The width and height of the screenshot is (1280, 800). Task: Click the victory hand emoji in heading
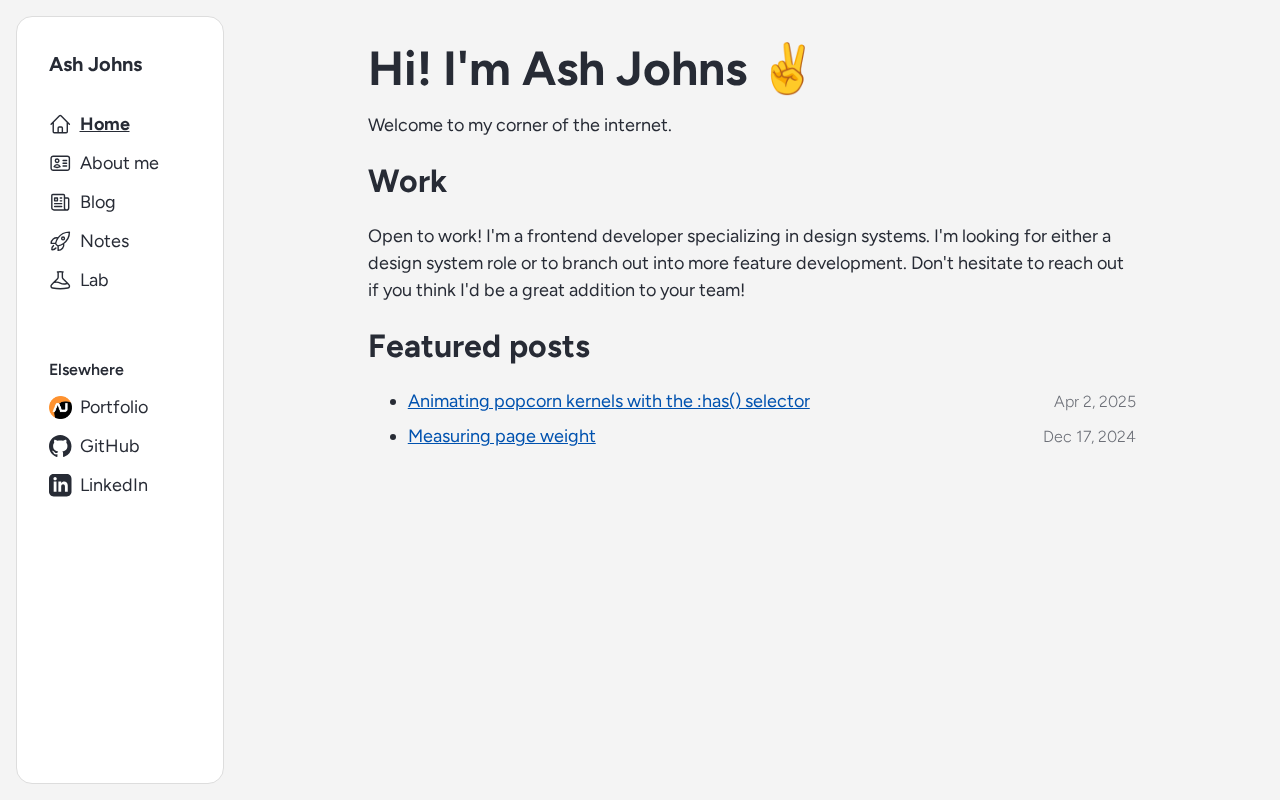(787, 69)
